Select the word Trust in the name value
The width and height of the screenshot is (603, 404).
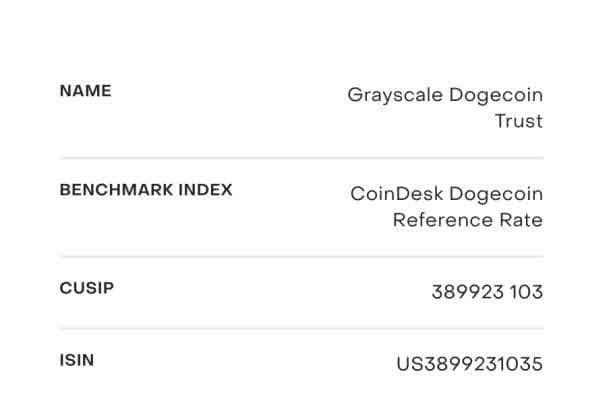point(518,122)
